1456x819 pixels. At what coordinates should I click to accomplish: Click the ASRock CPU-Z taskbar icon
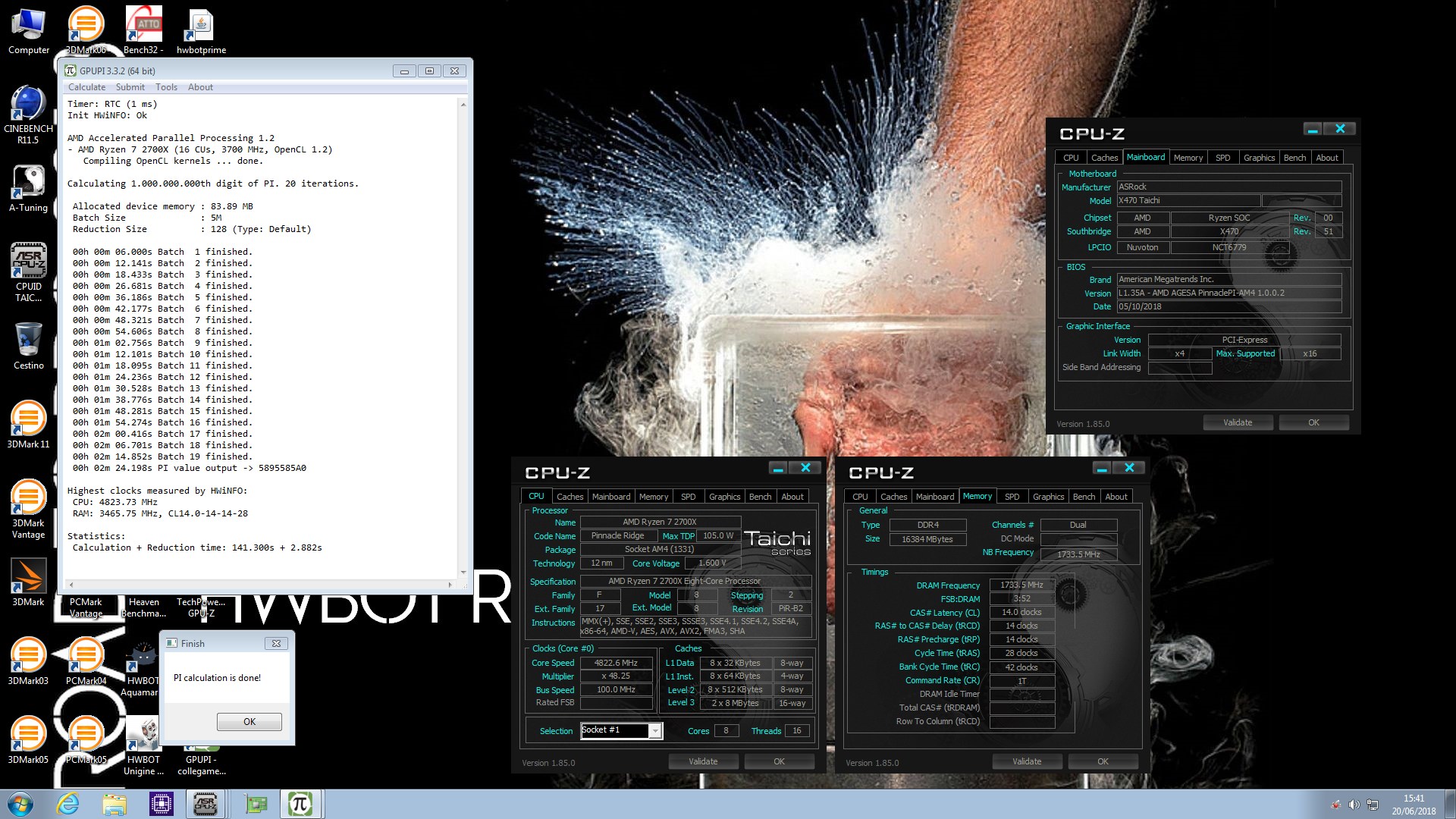pos(206,804)
